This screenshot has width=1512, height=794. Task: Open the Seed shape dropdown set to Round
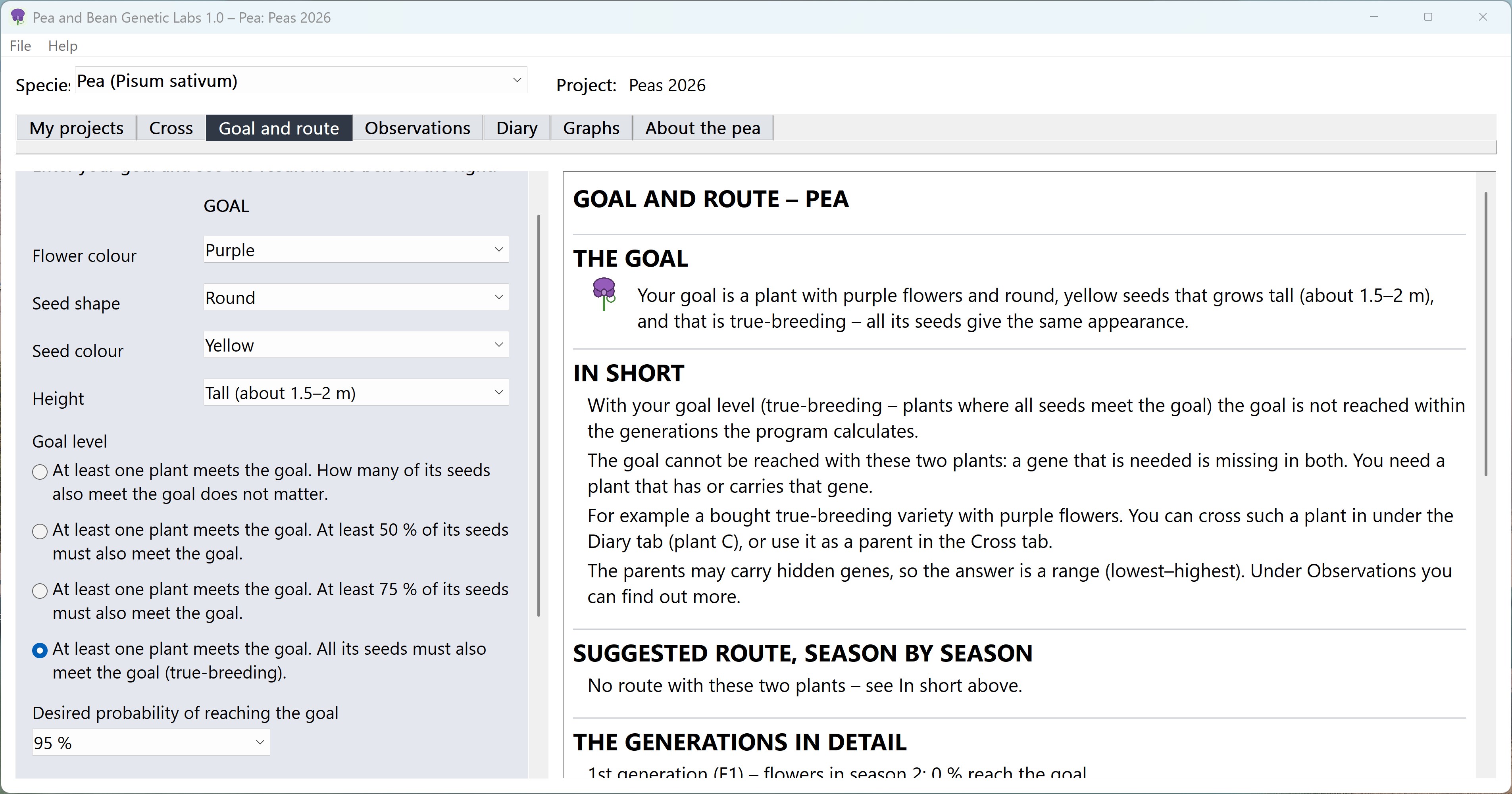click(x=356, y=298)
